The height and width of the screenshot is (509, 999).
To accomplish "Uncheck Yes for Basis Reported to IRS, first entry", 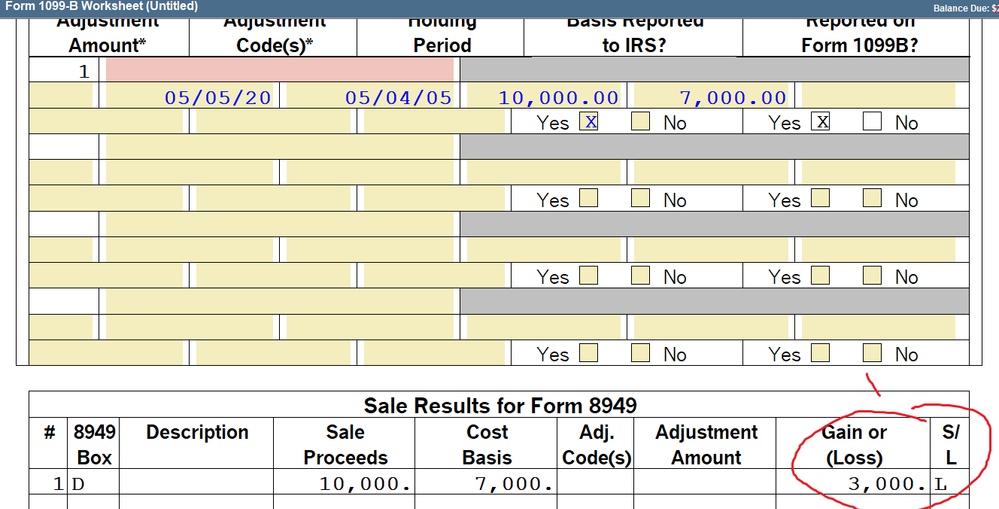I will pos(590,122).
